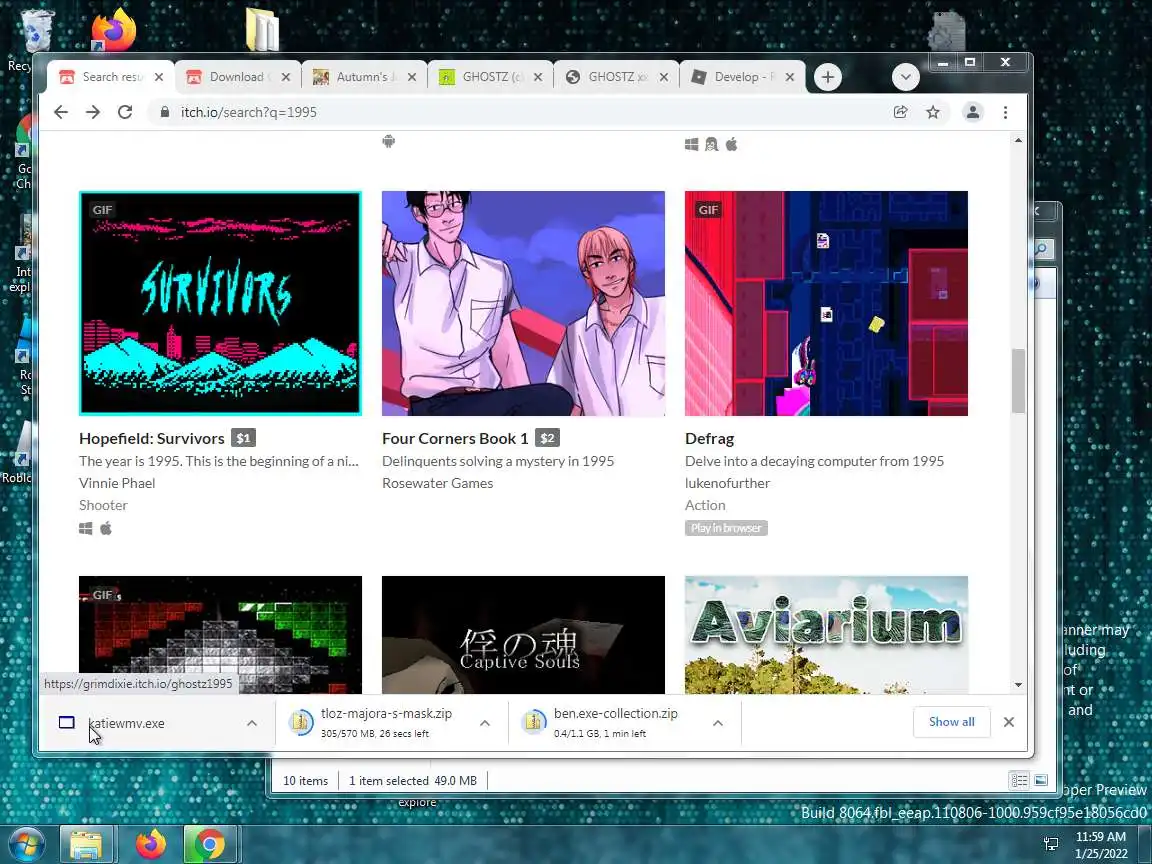This screenshot has width=1152, height=864.
Task: Click the Shooter genre tag
Action: click(x=103, y=505)
